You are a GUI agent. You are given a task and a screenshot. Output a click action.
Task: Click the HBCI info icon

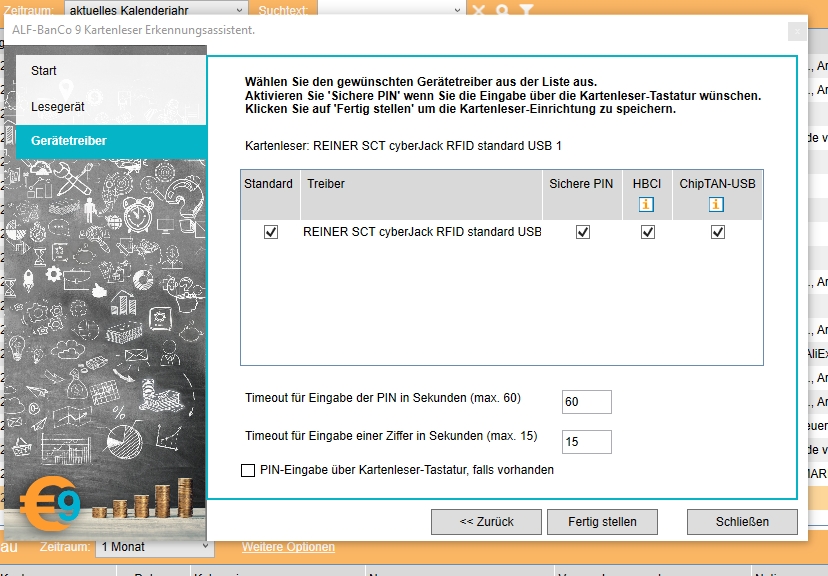click(x=646, y=204)
